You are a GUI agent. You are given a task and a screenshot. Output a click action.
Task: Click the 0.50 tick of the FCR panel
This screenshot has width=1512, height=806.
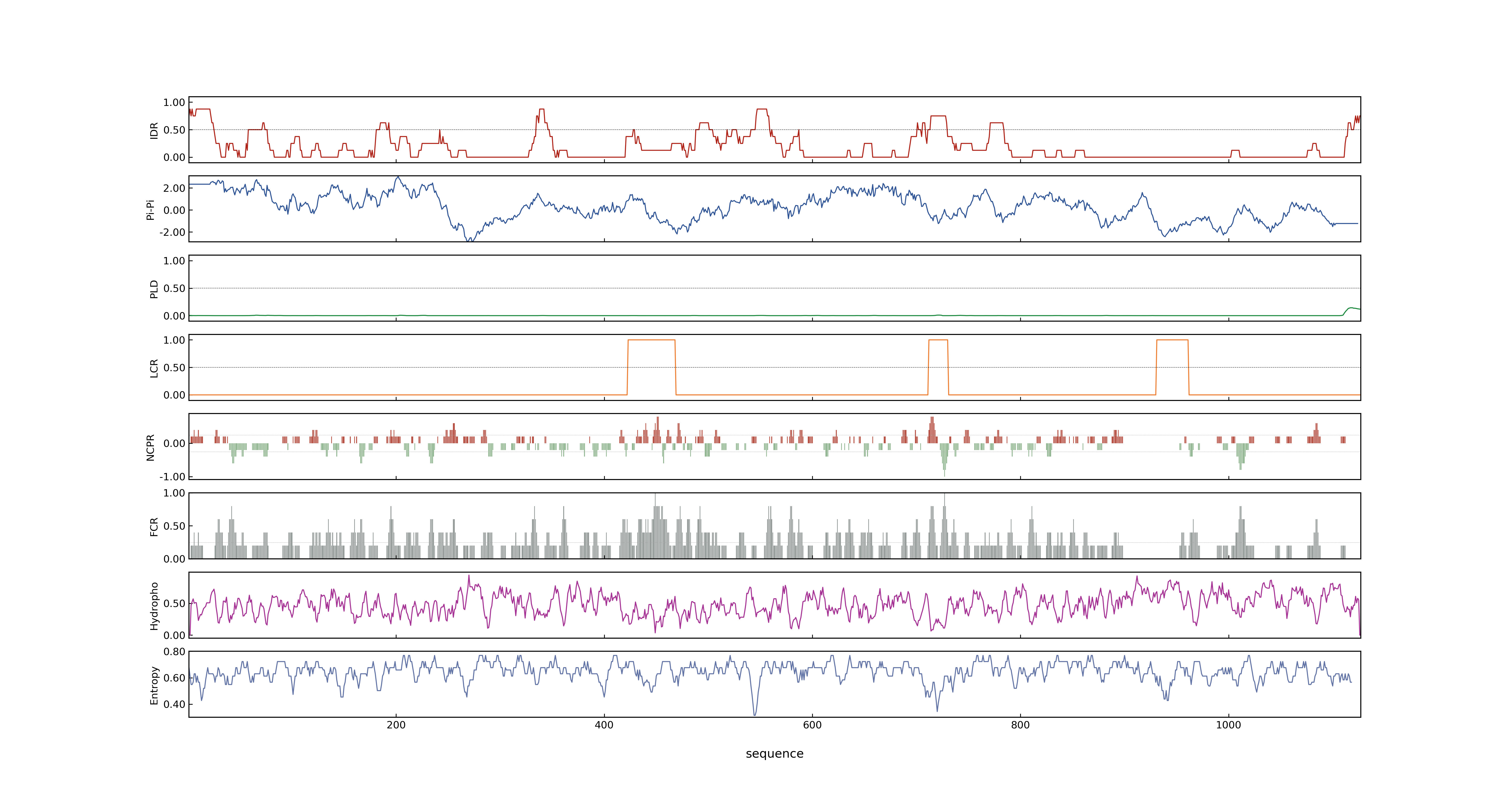pos(174,526)
